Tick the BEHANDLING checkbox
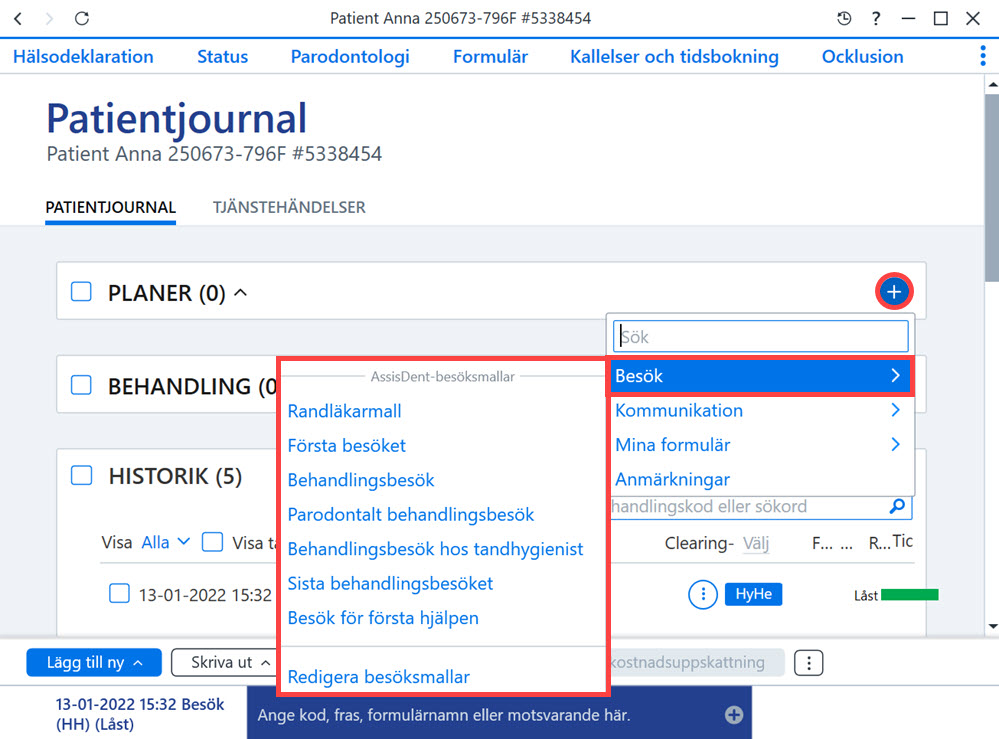This screenshot has height=739, width=999. [81, 385]
